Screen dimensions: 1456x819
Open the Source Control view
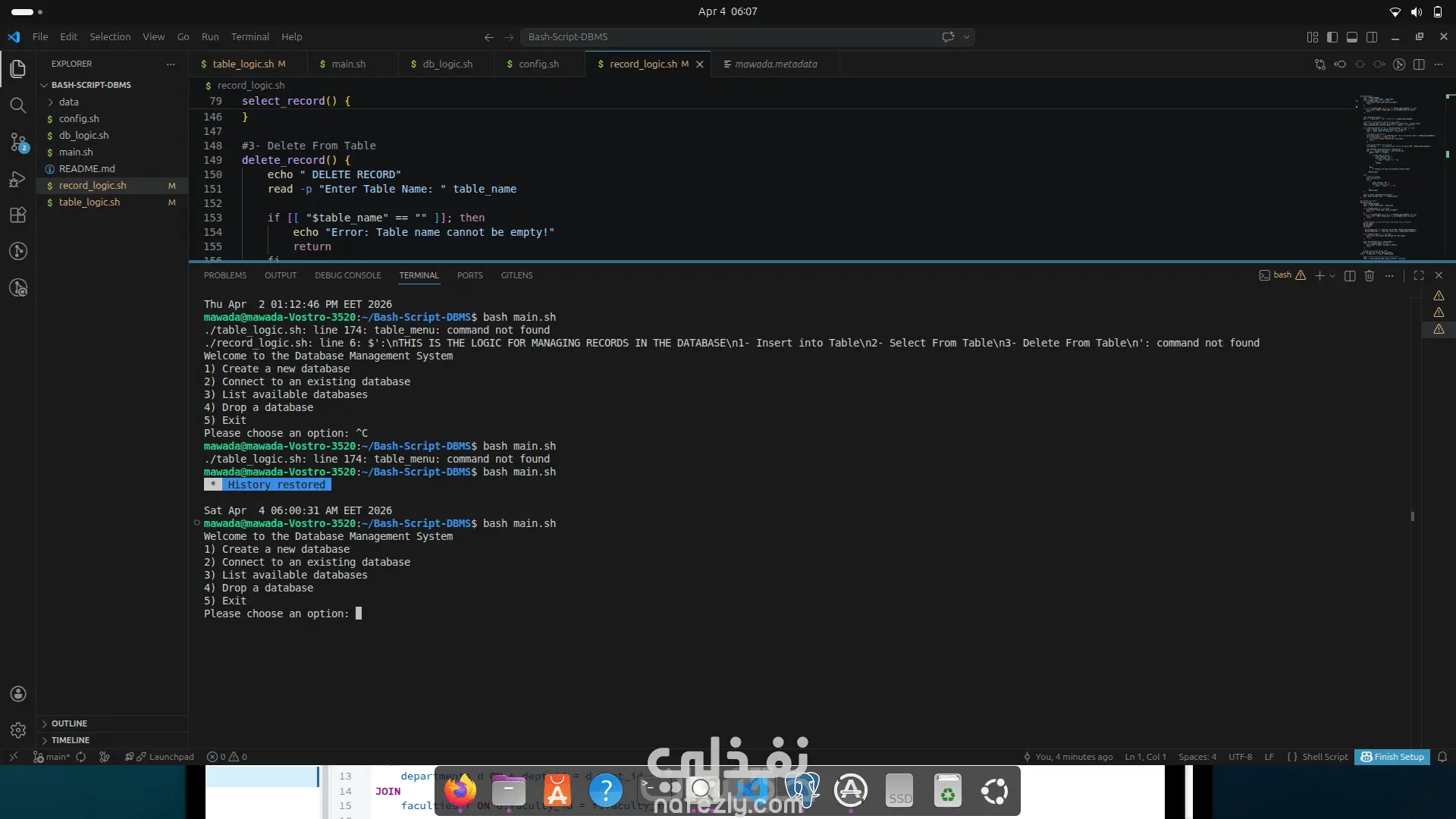18,142
